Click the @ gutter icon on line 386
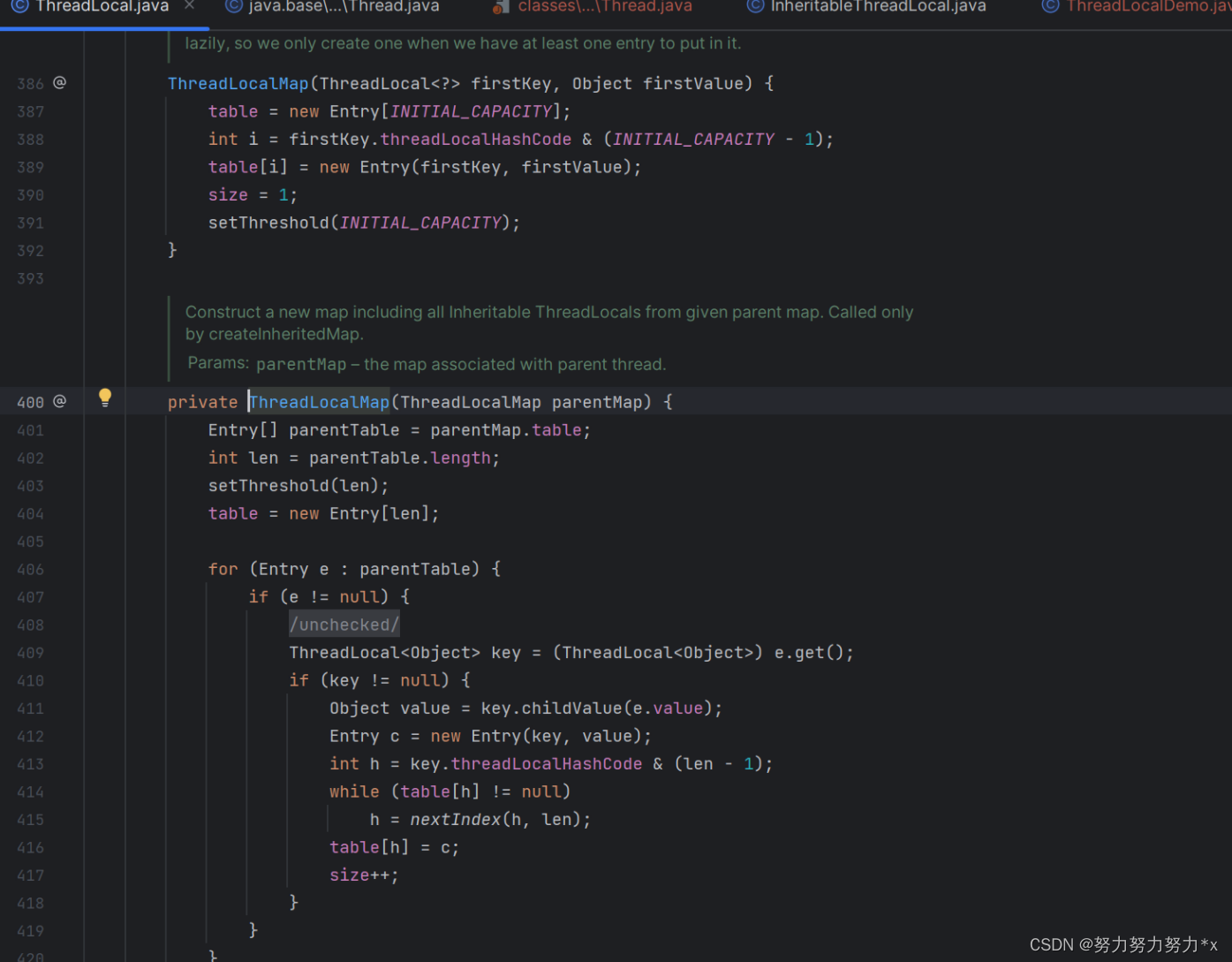This screenshot has width=1232, height=962. [59, 82]
